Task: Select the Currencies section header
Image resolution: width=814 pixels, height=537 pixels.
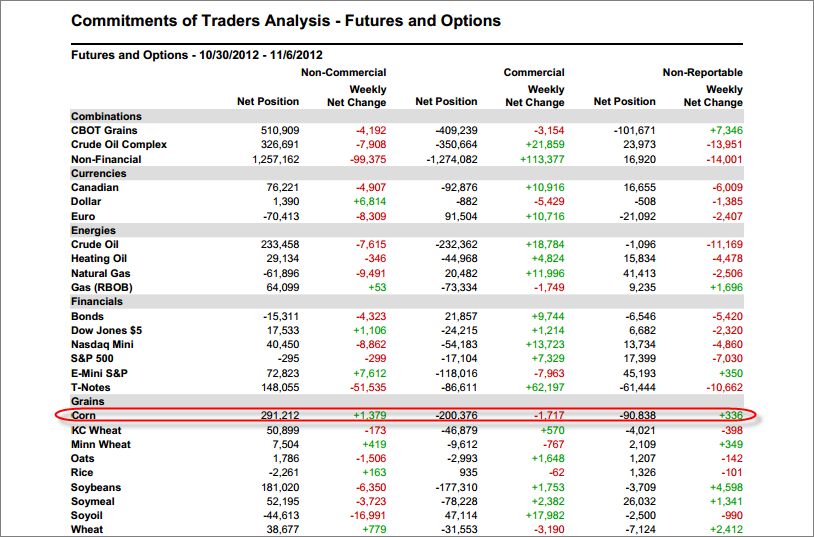Action: point(98,173)
